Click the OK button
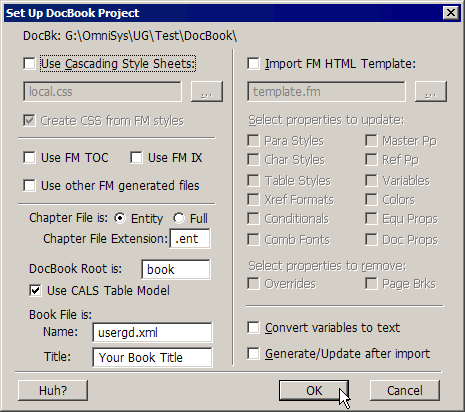This screenshot has width=465, height=412. point(314,390)
